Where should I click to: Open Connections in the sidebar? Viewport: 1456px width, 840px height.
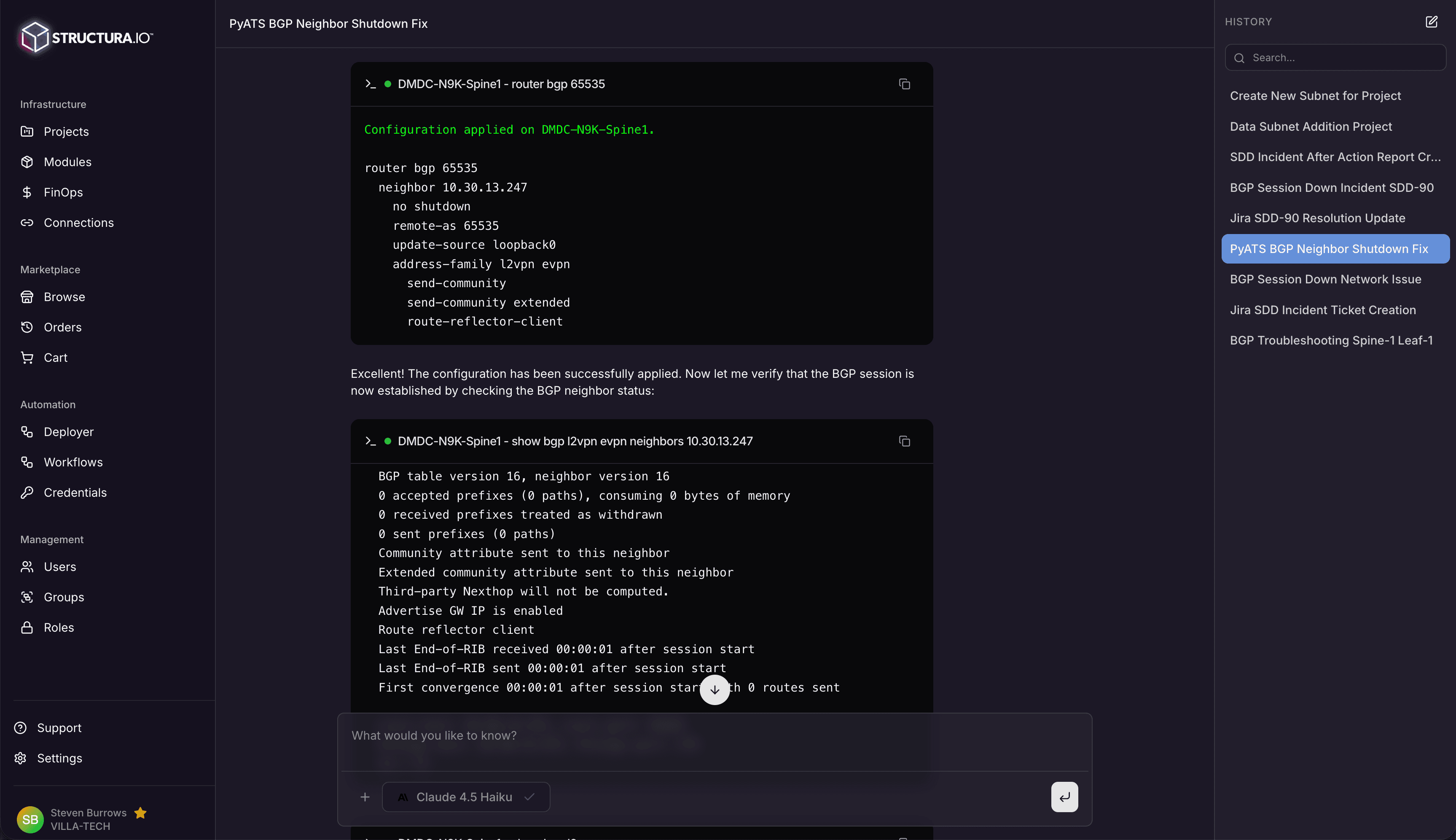coord(78,223)
